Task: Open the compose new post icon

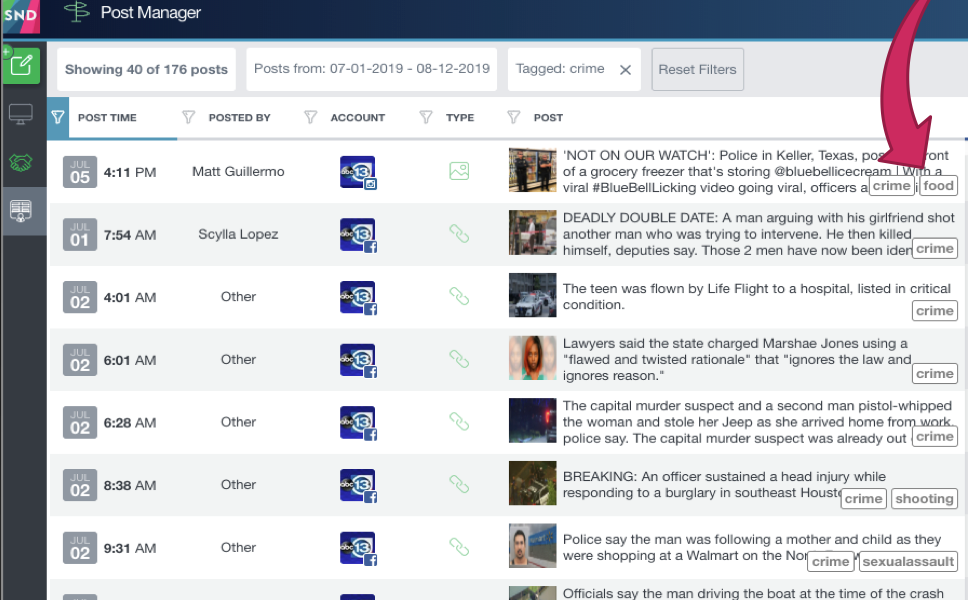Action: point(22,65)
